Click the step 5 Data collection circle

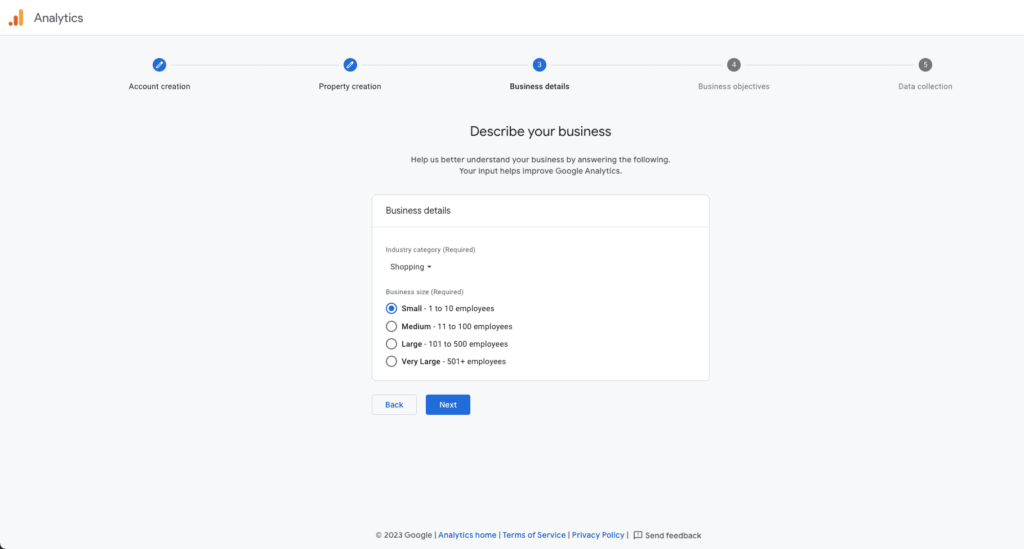(x=925, y=65)
